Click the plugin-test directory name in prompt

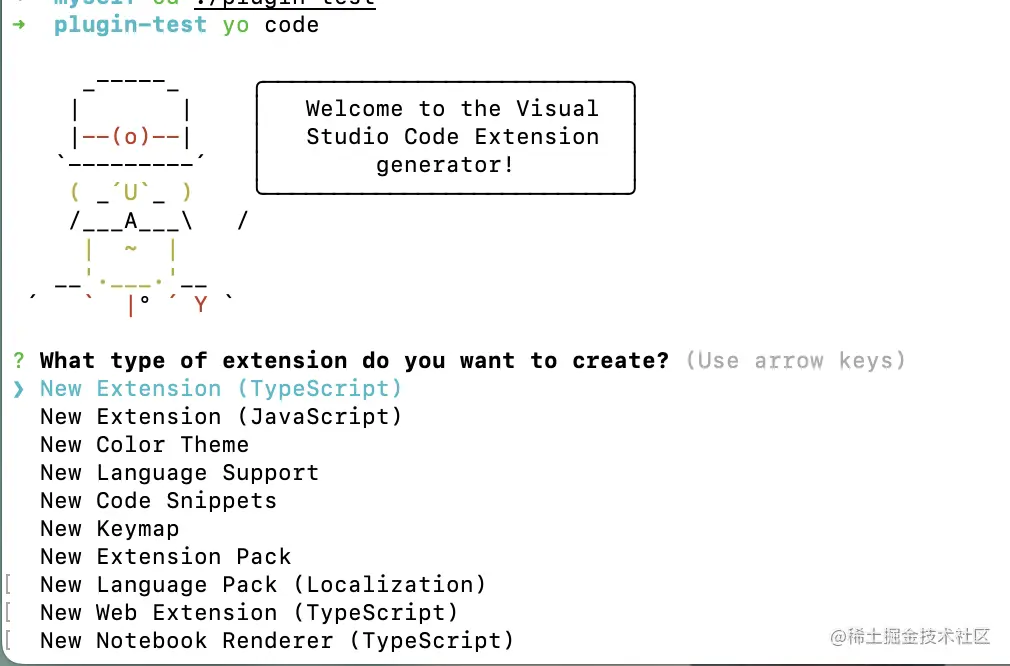[130, 24]
